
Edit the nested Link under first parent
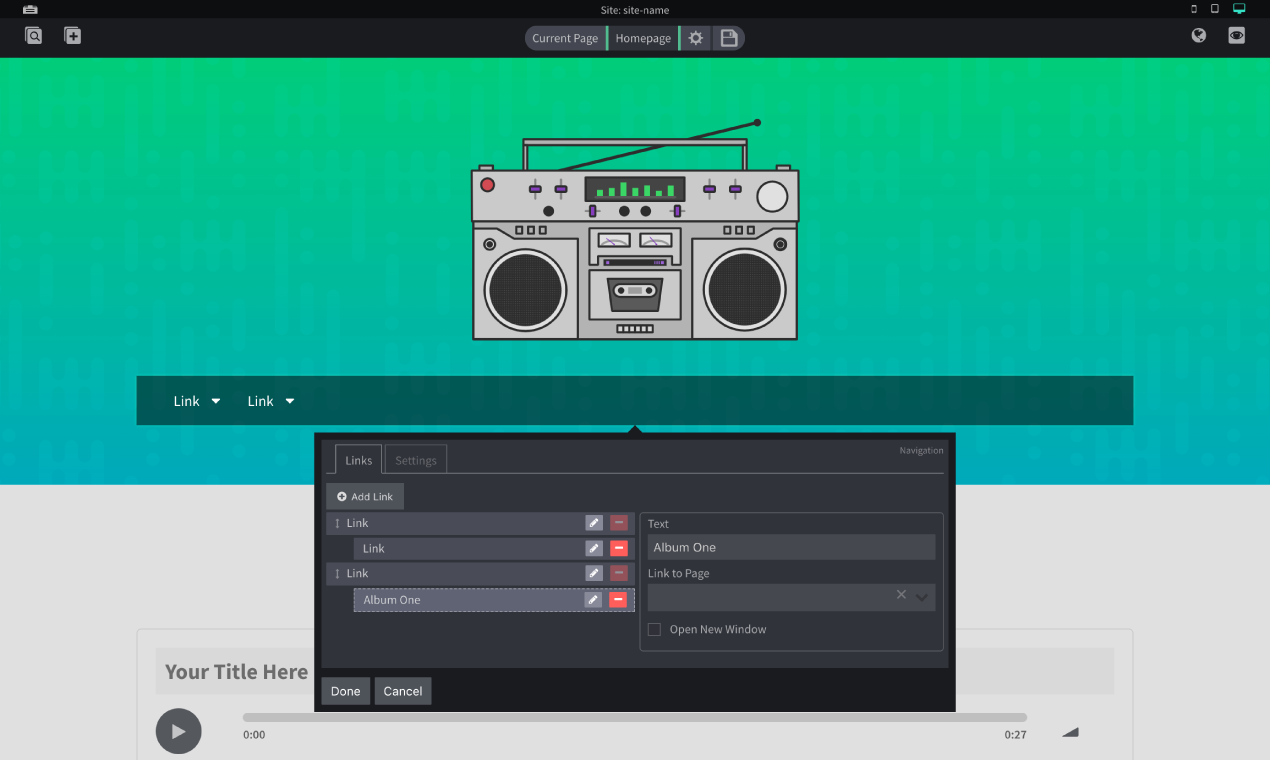[x=594, y=548]
